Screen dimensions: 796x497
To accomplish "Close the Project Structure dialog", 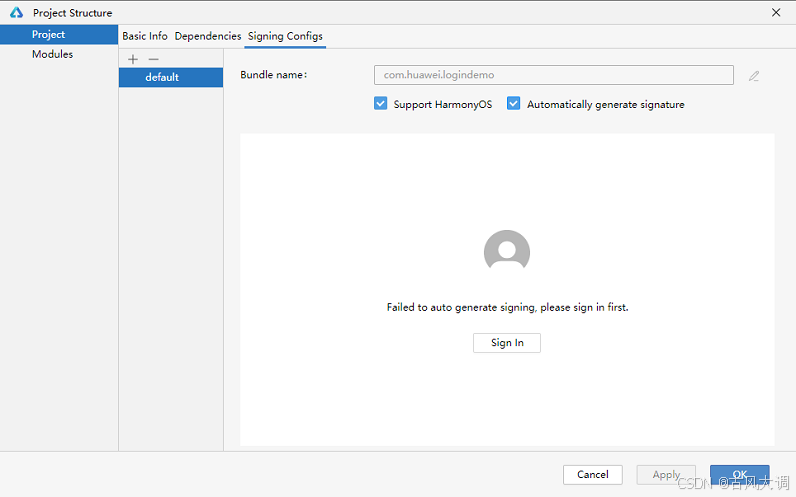I will pyautogui.click(x=776, y=12).
